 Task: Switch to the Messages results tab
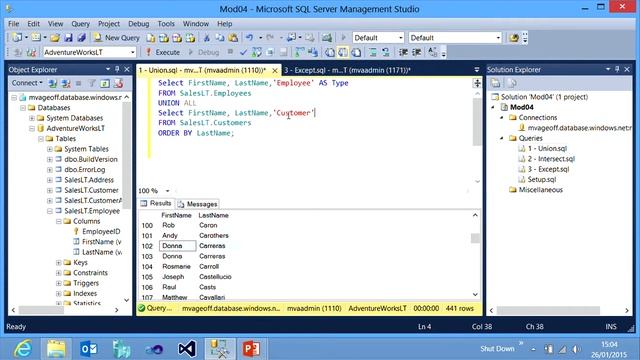(x=198, y=204)
